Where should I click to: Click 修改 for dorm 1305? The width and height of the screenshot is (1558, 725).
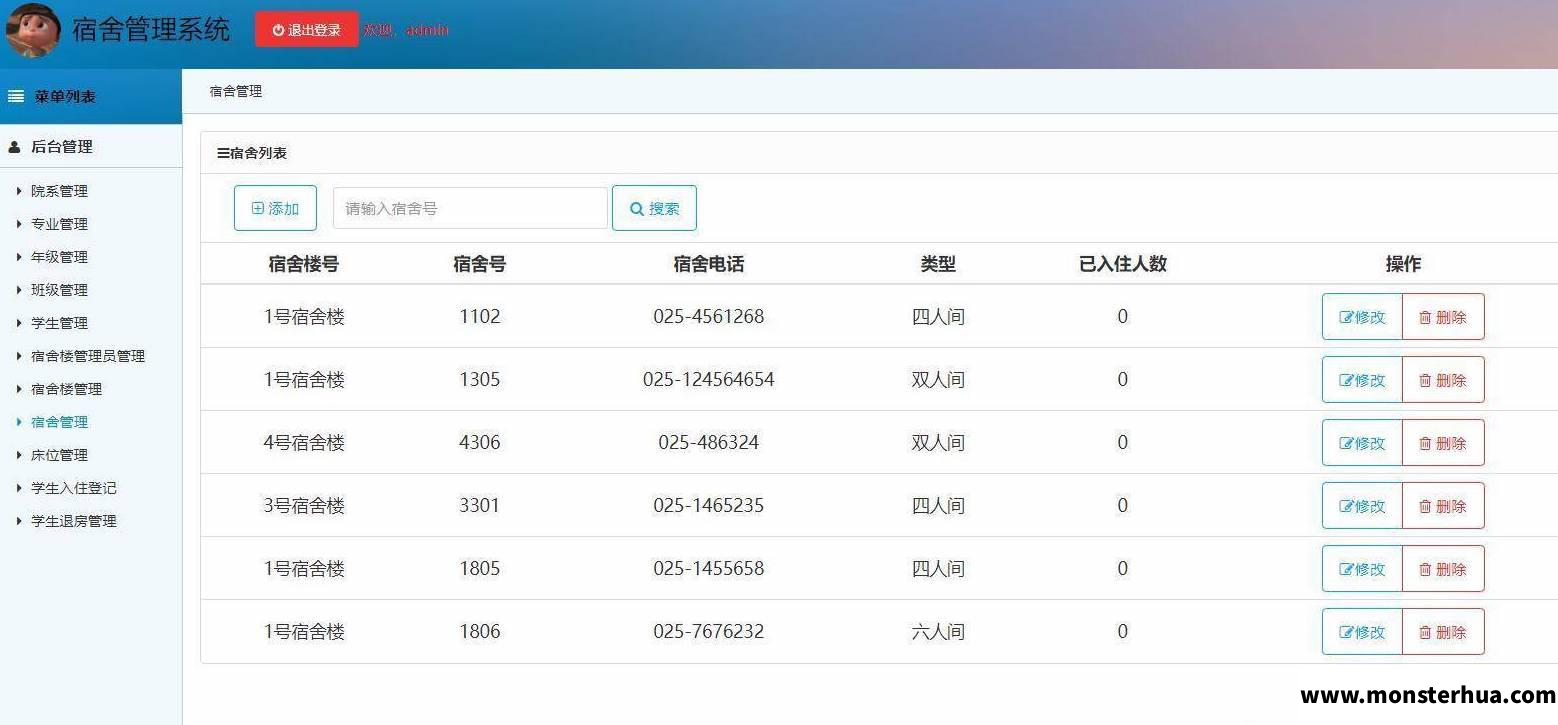(1362, 380)
